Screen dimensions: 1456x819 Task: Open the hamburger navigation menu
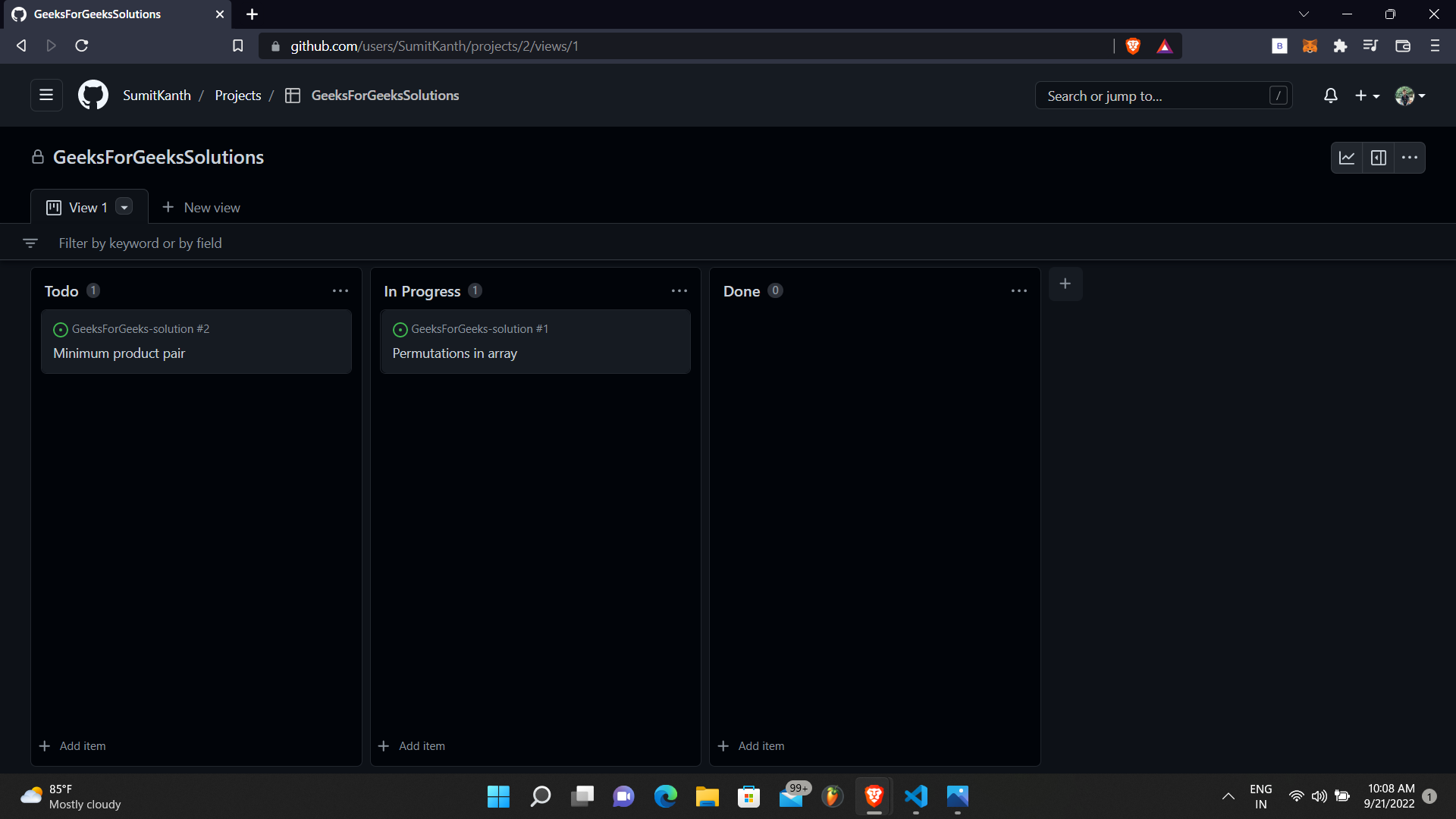[x=46, y=96]
